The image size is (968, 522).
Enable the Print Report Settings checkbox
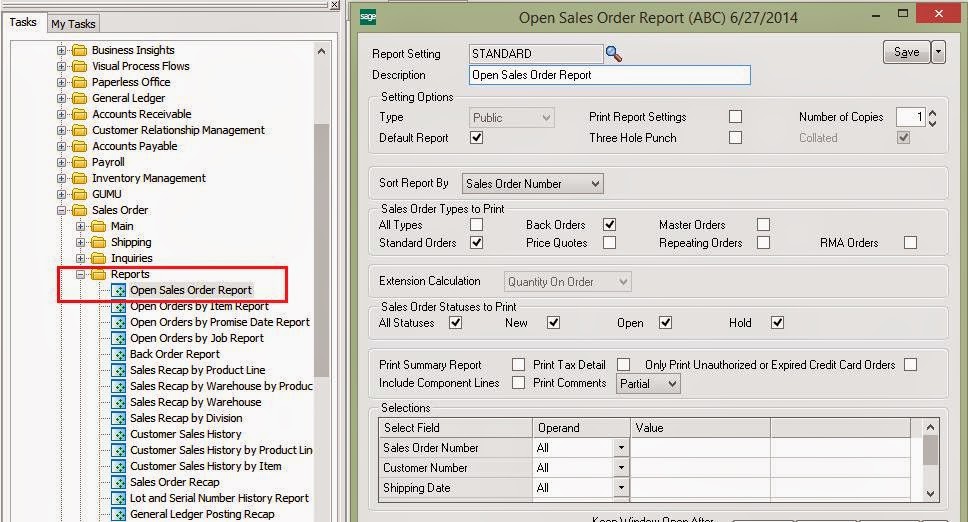(735, 116)
